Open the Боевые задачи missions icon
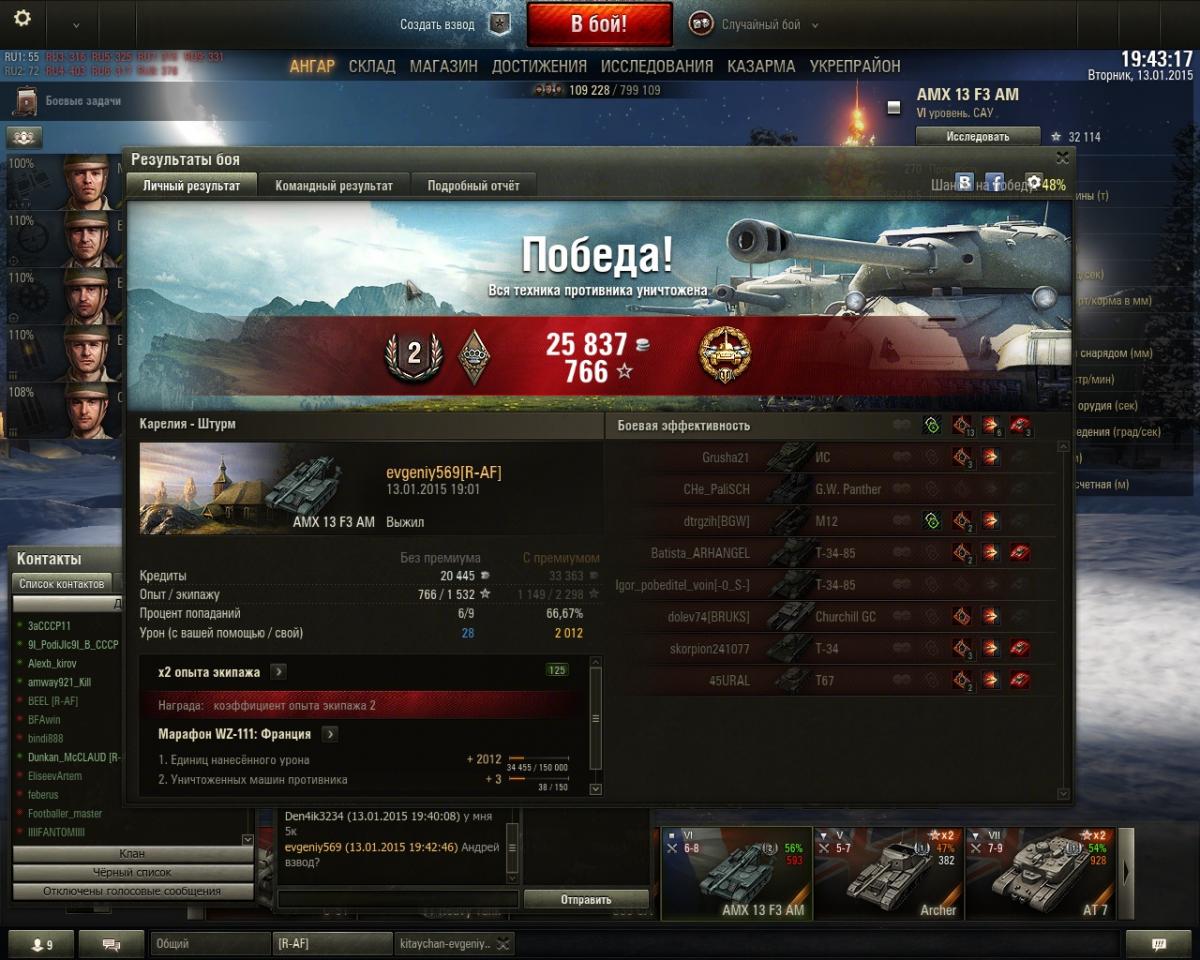 [x=26, y=101]
